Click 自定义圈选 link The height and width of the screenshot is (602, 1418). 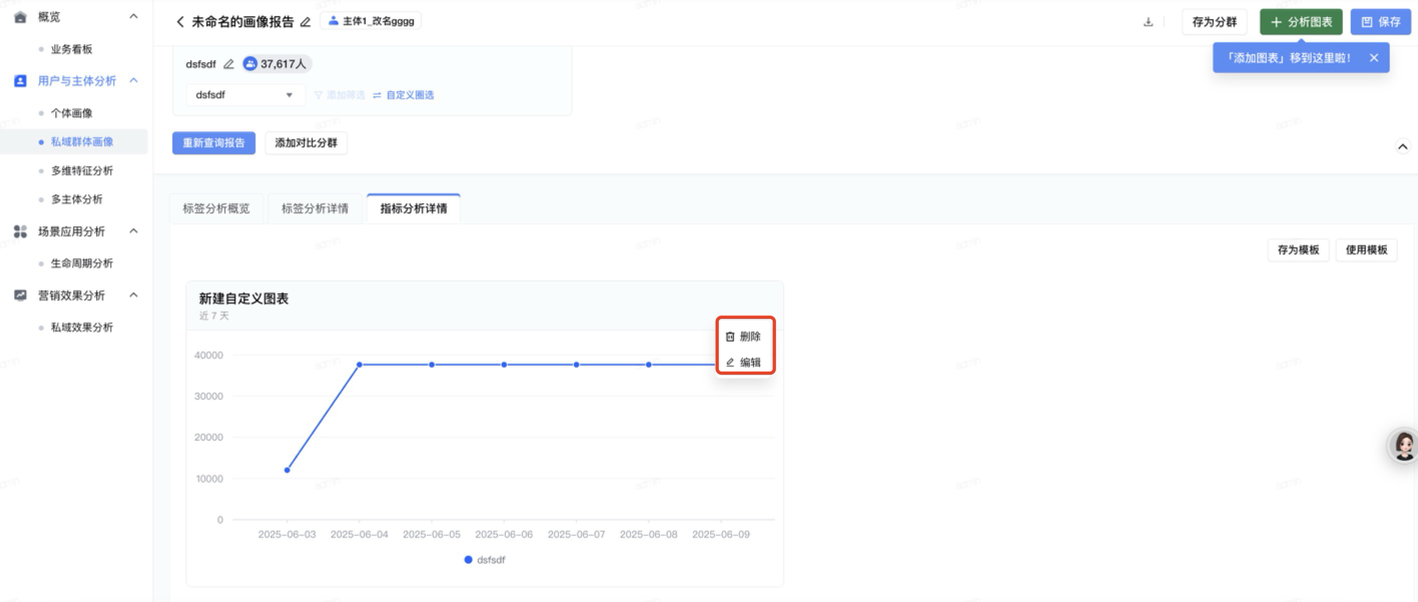coord(404,95)
